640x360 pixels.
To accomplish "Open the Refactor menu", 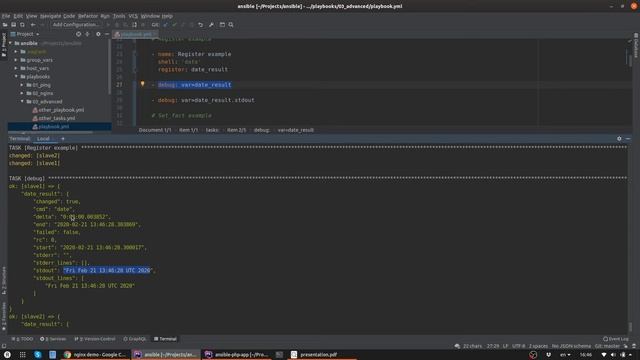I will pyautogui.click(x=88, y=16).
